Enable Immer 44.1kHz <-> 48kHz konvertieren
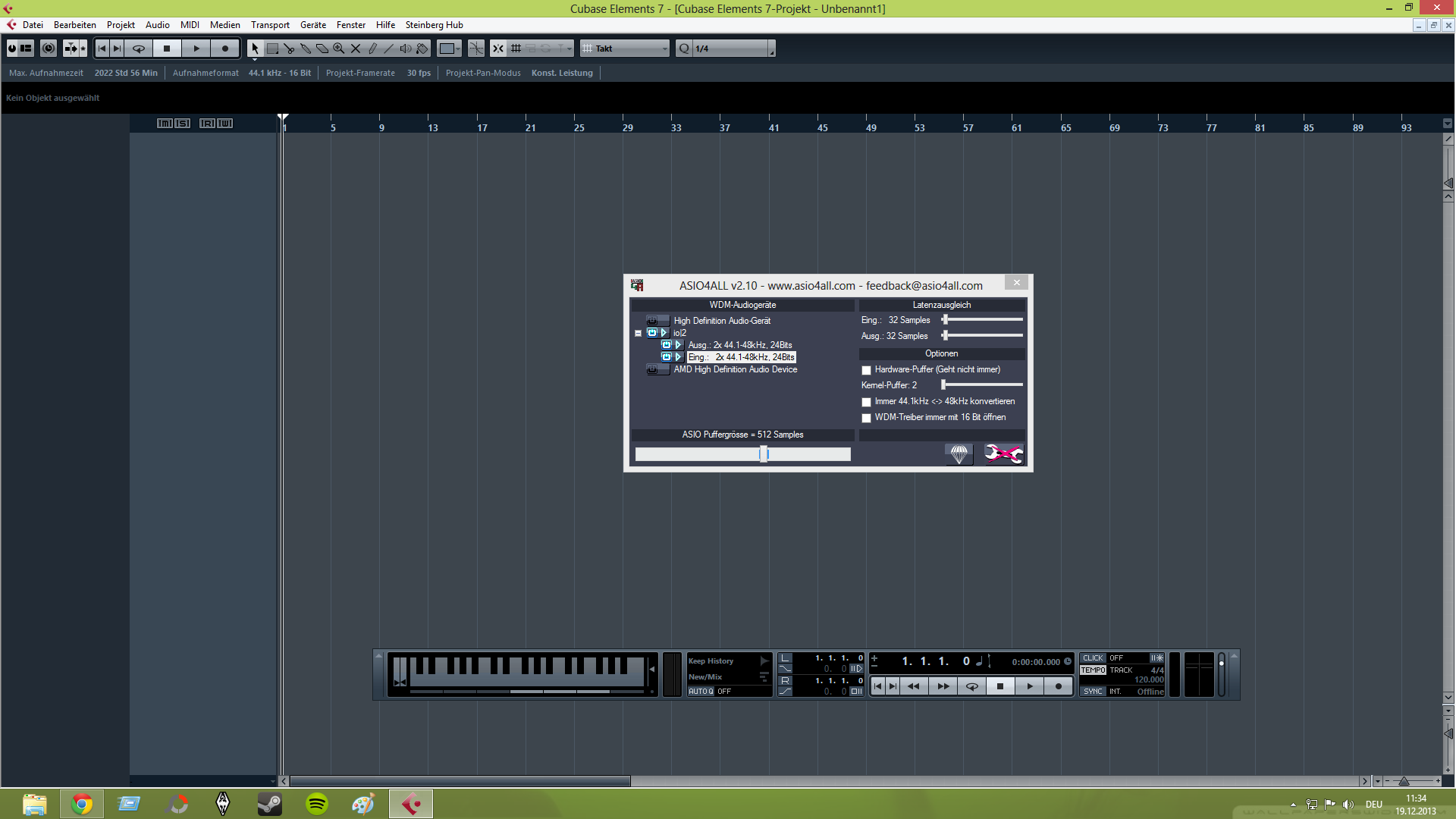Viewport: 1456px width, 819px height. pos(866,402)
